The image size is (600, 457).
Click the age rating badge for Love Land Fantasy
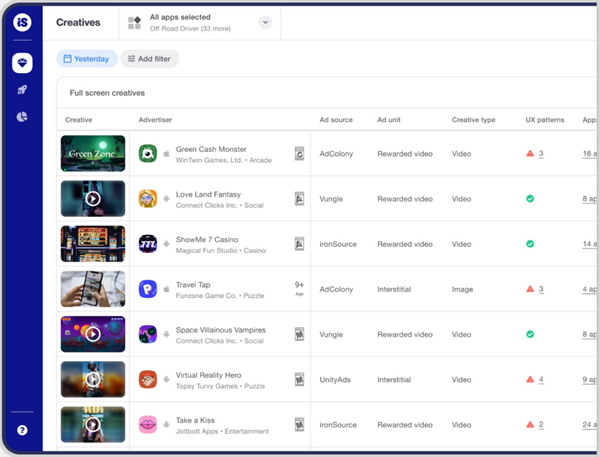pos(299,199)
